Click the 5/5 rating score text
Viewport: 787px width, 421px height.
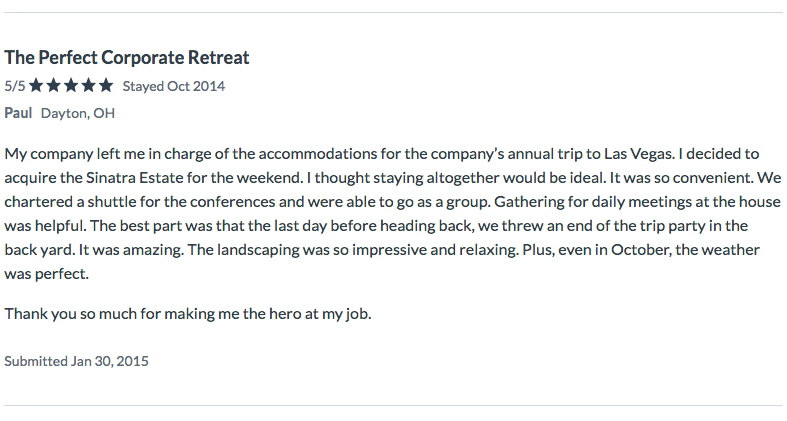15,86
